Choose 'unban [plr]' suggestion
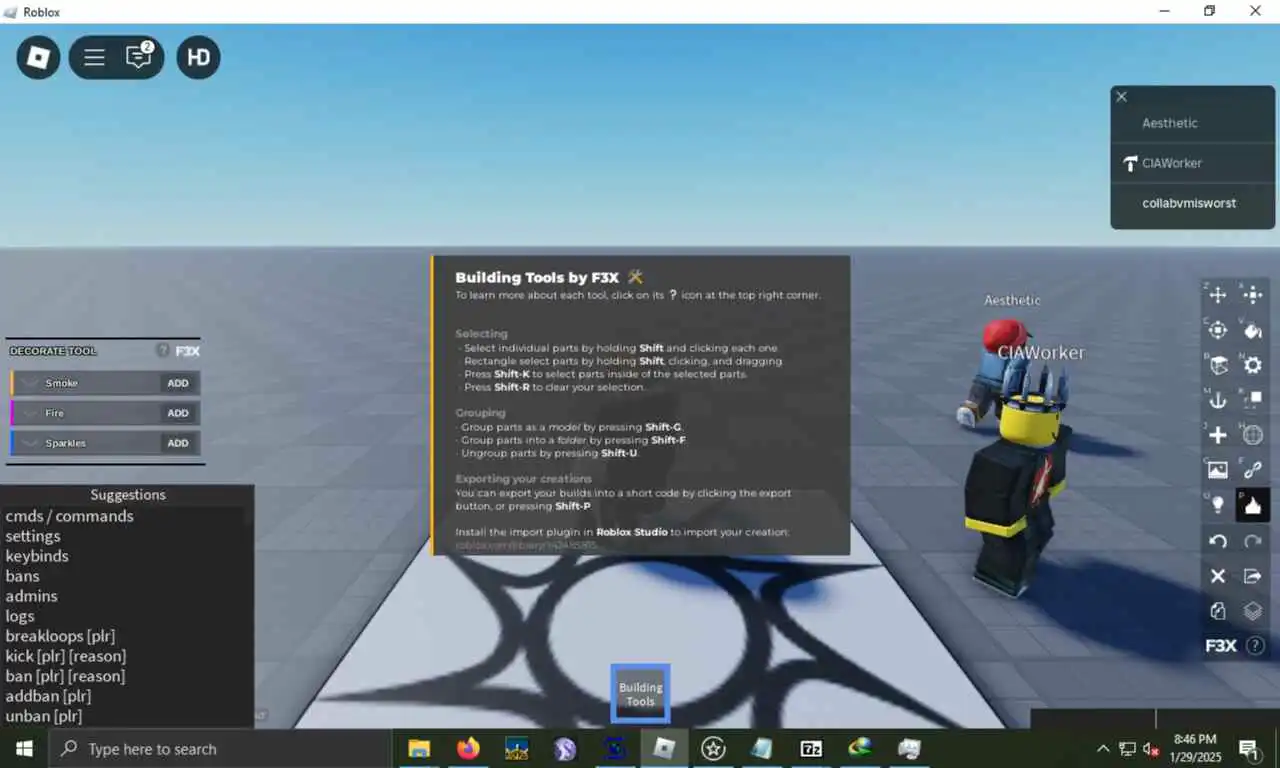This screenshot has width=1280, height=768. [x=43, y=716]
